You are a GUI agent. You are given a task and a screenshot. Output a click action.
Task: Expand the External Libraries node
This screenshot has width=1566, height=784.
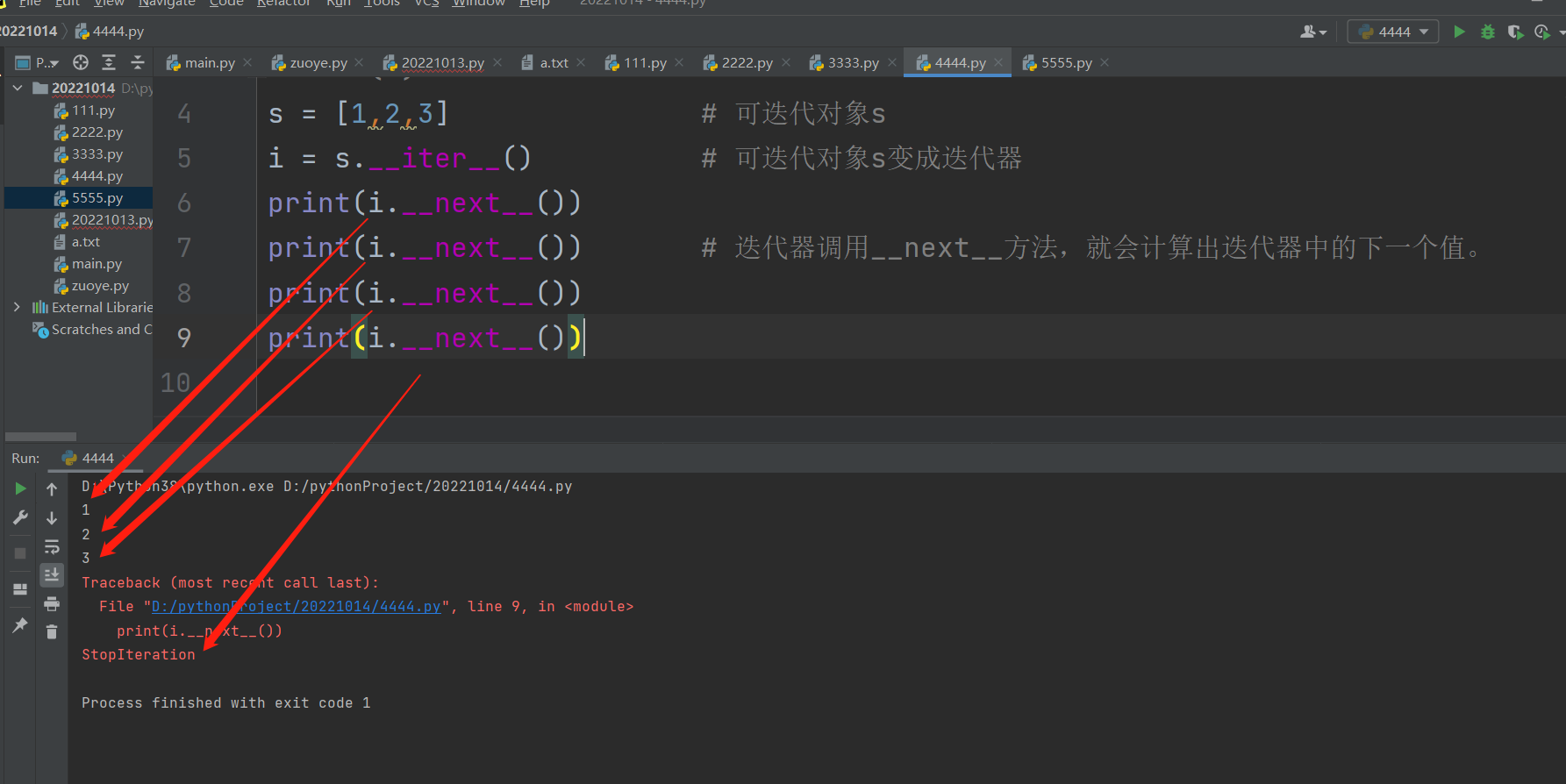coord(18,307)
